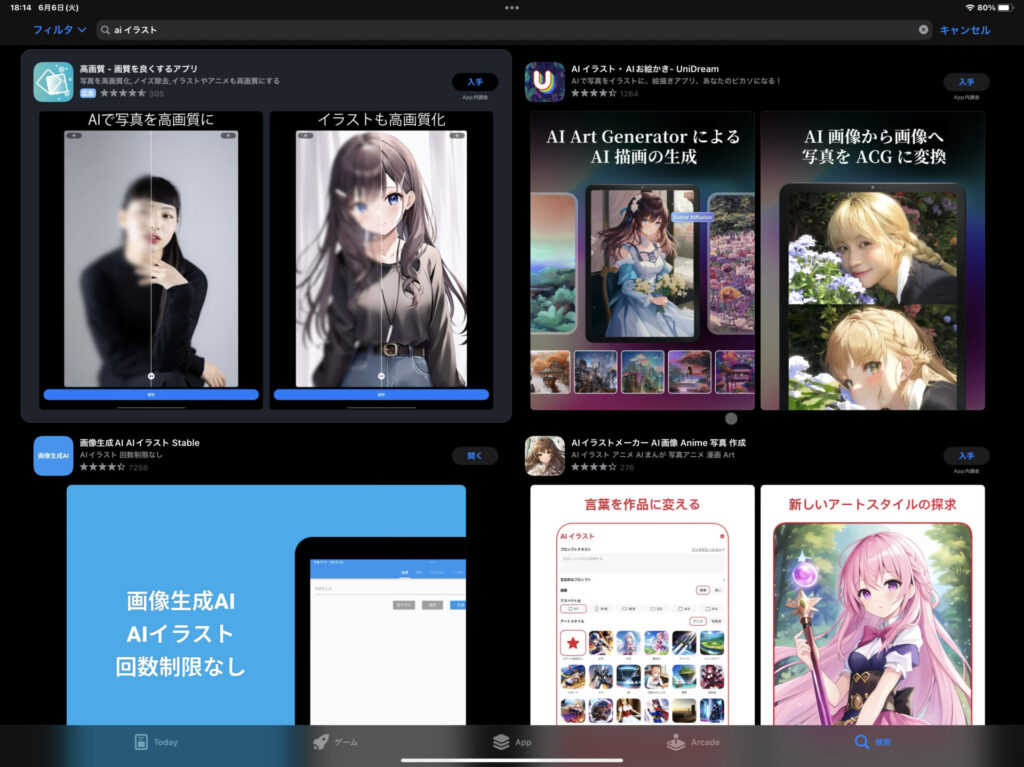1024x767 pixels.
Task: Select the 検索 search tab
Action: pos(871,742)
